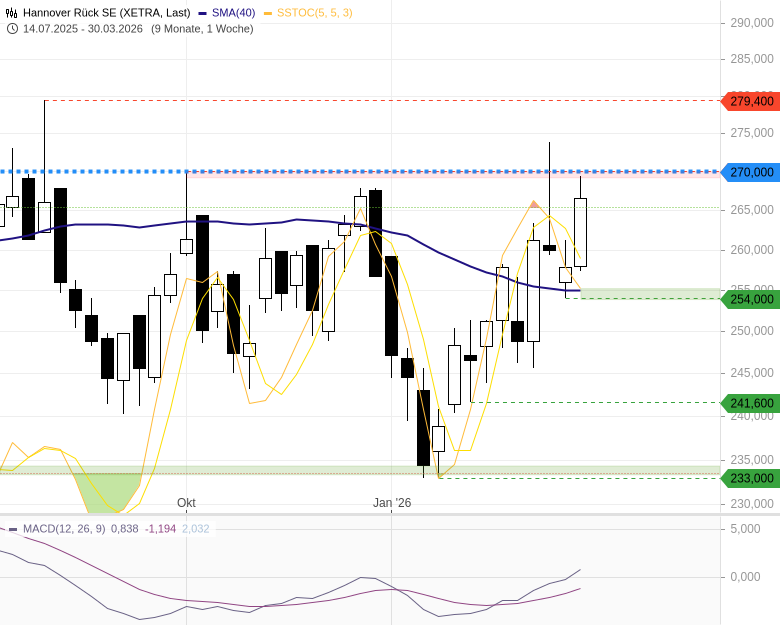Screen dimensions: 780x625
Task: Click the clock icon beside date range
Action: point(12,28)
